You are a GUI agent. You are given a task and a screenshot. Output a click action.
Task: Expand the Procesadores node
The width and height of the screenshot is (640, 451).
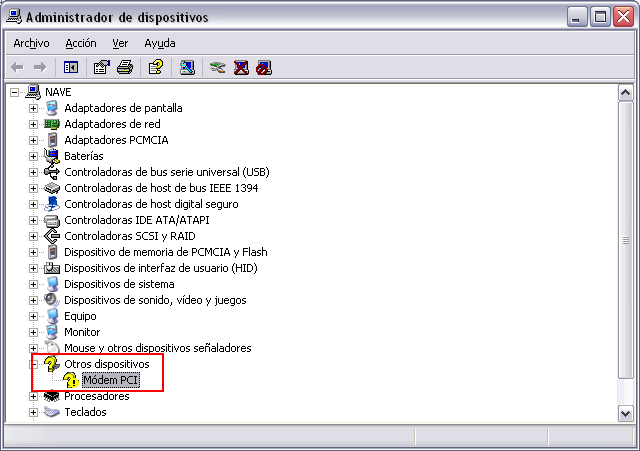click(x=33, y=396)
